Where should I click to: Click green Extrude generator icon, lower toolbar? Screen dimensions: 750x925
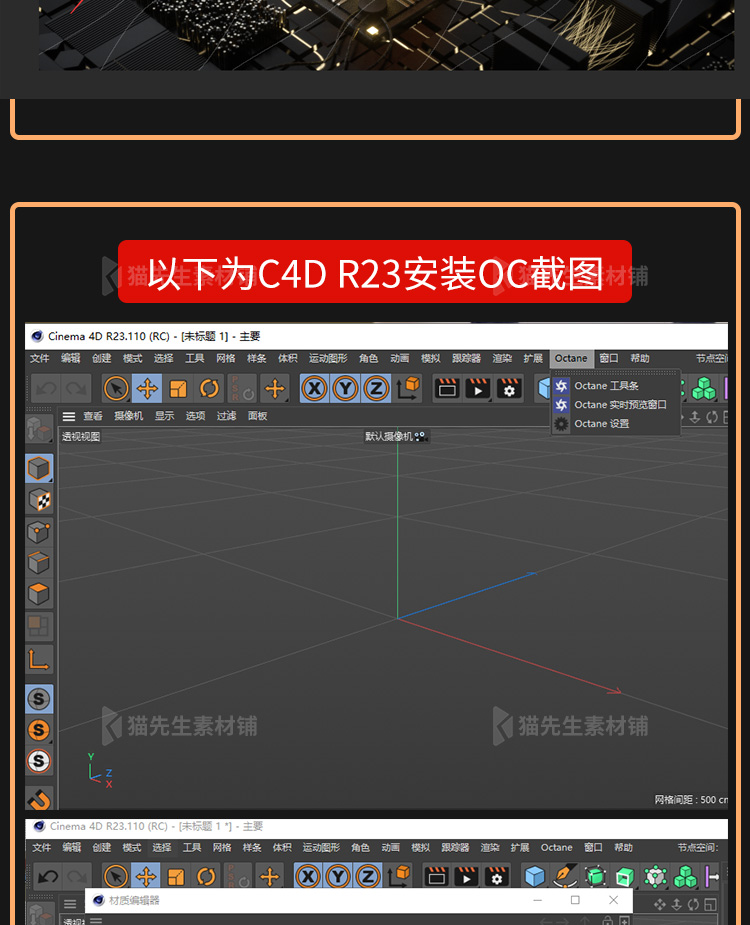625,877
